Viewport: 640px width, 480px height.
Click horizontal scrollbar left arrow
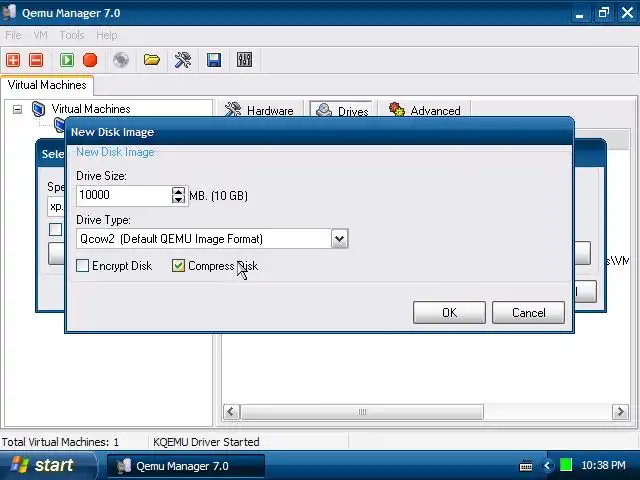click(x=231, y=411)
